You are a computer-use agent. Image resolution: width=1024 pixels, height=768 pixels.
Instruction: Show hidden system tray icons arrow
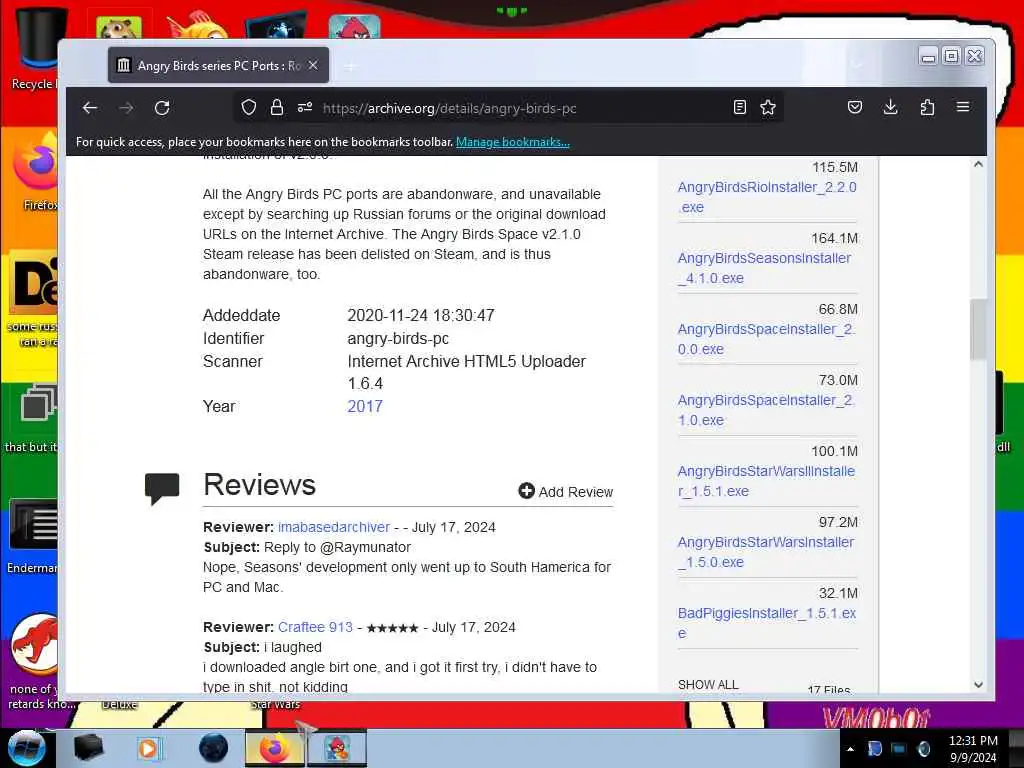pos(850,749)
